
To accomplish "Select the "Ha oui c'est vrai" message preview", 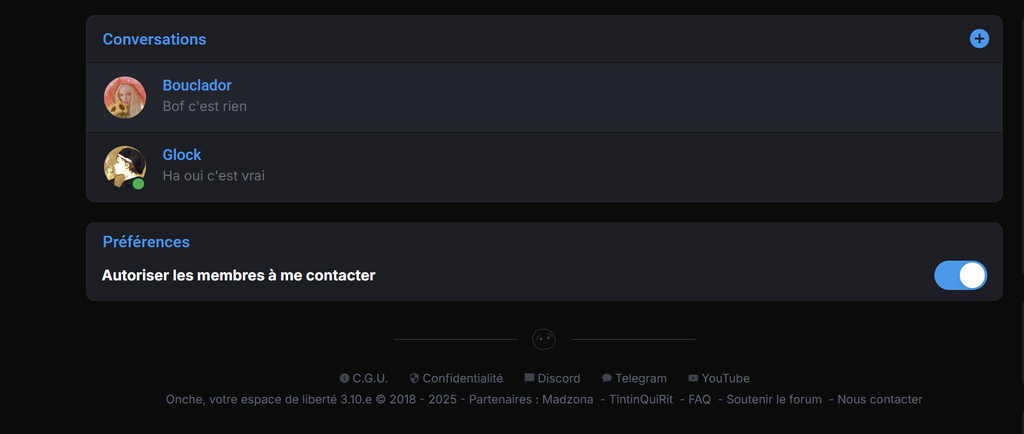I will [x=213, y=176].
